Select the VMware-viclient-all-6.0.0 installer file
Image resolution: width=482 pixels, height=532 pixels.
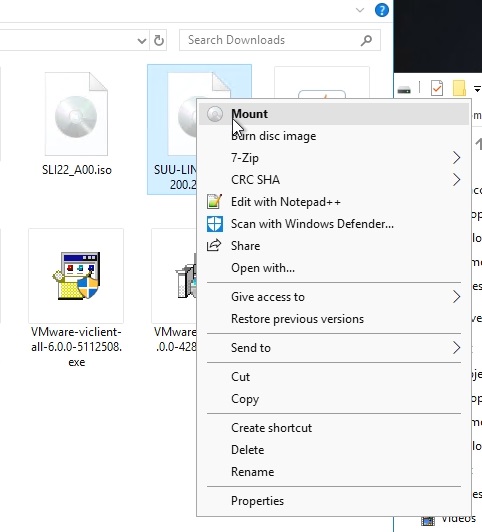[76, 298]
